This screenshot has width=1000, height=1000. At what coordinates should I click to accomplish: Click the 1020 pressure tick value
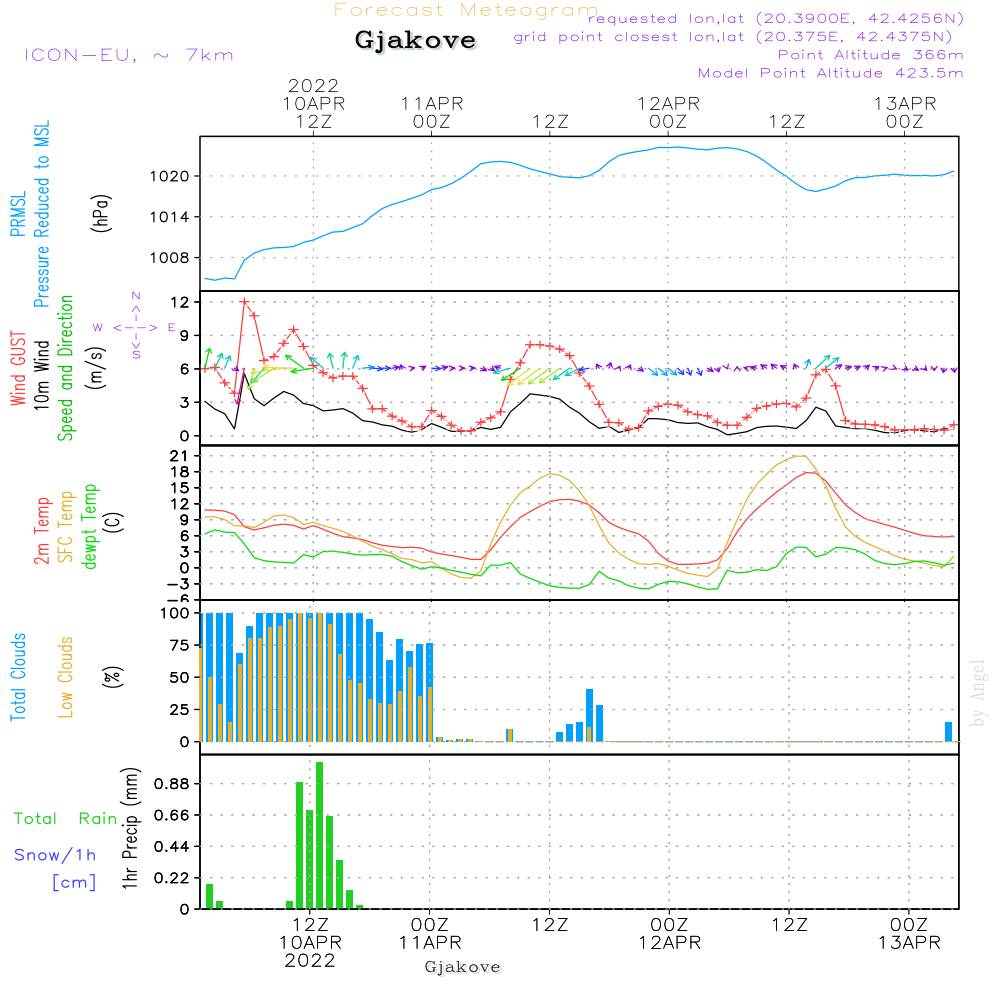click(x=170, y=177)
